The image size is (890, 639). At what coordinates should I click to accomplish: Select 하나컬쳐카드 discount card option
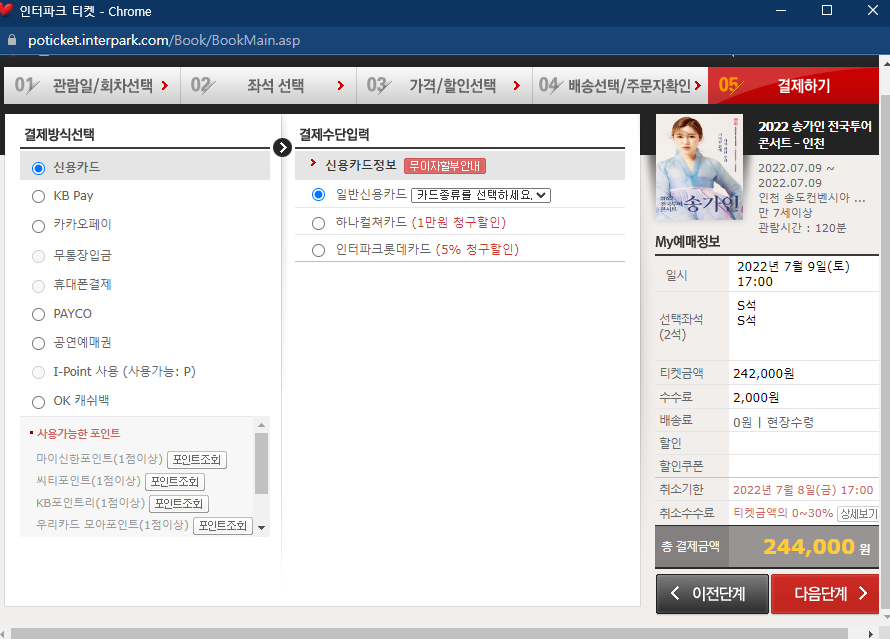tap(318, 224)
